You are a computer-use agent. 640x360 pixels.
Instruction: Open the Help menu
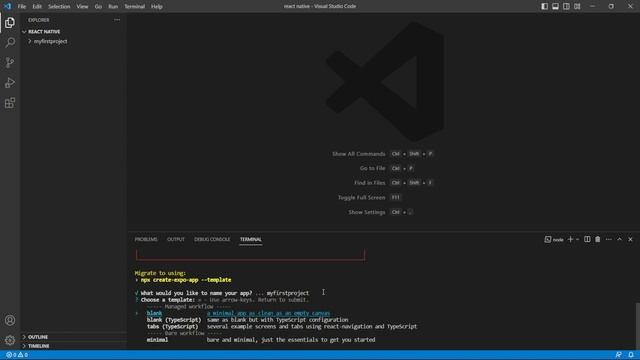point(157,7)
